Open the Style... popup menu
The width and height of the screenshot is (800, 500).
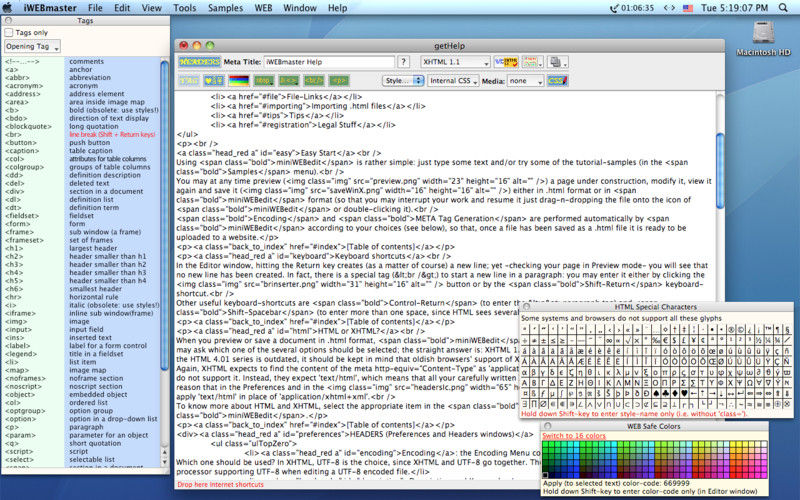point(403,81)
